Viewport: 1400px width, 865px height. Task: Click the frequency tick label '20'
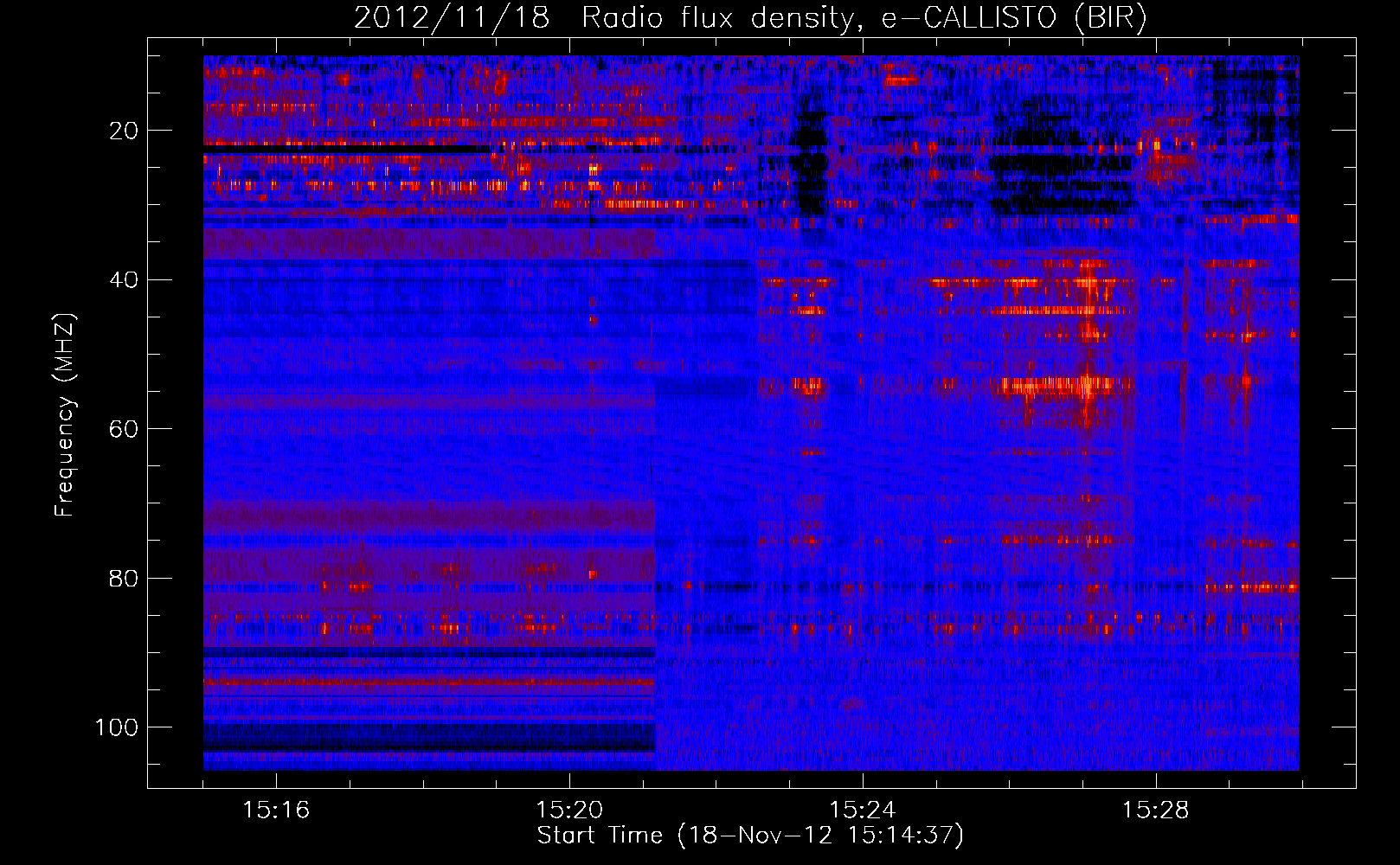click(124, 131)
